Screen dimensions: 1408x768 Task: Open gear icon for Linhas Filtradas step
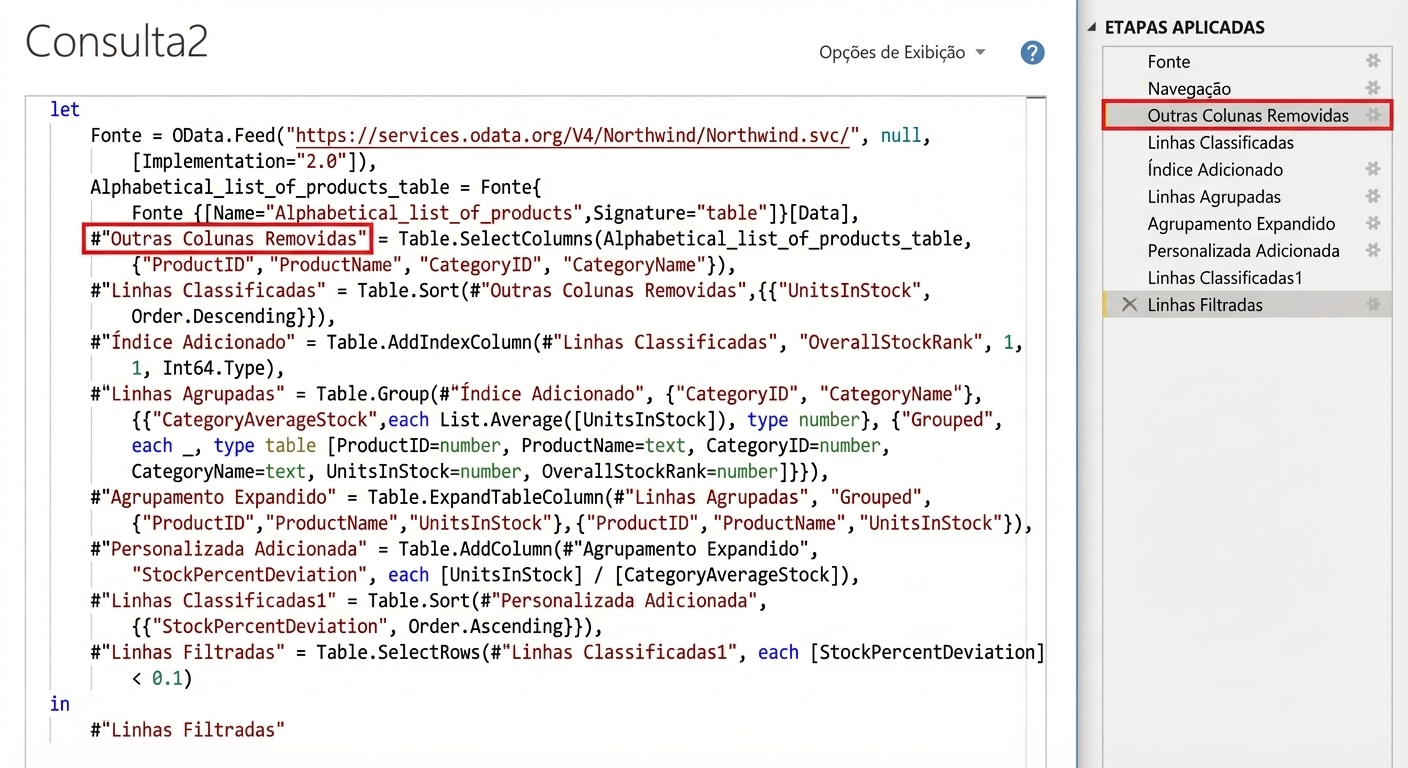(1373, 305)
